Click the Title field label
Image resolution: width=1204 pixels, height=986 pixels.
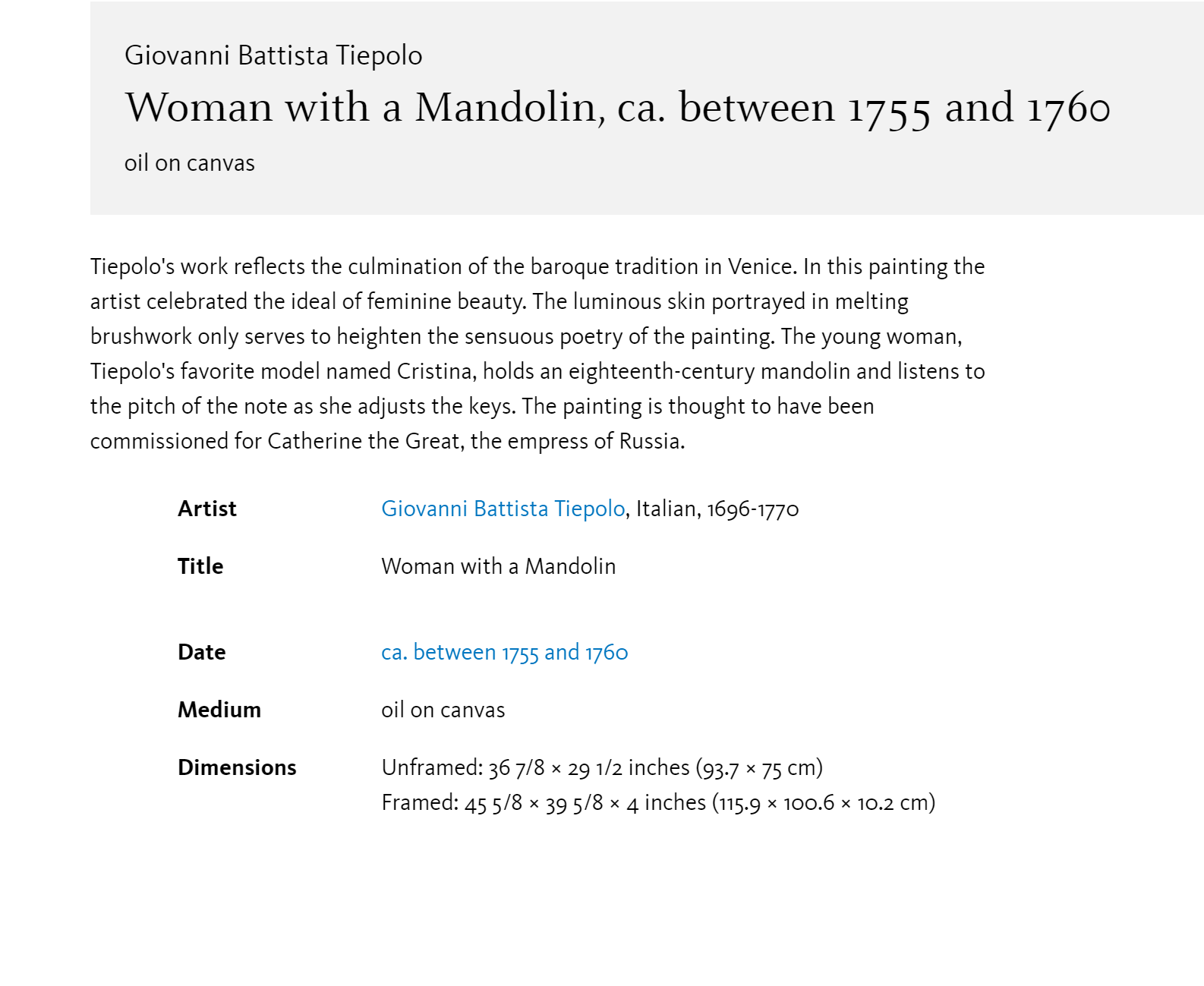pos(200,566)
